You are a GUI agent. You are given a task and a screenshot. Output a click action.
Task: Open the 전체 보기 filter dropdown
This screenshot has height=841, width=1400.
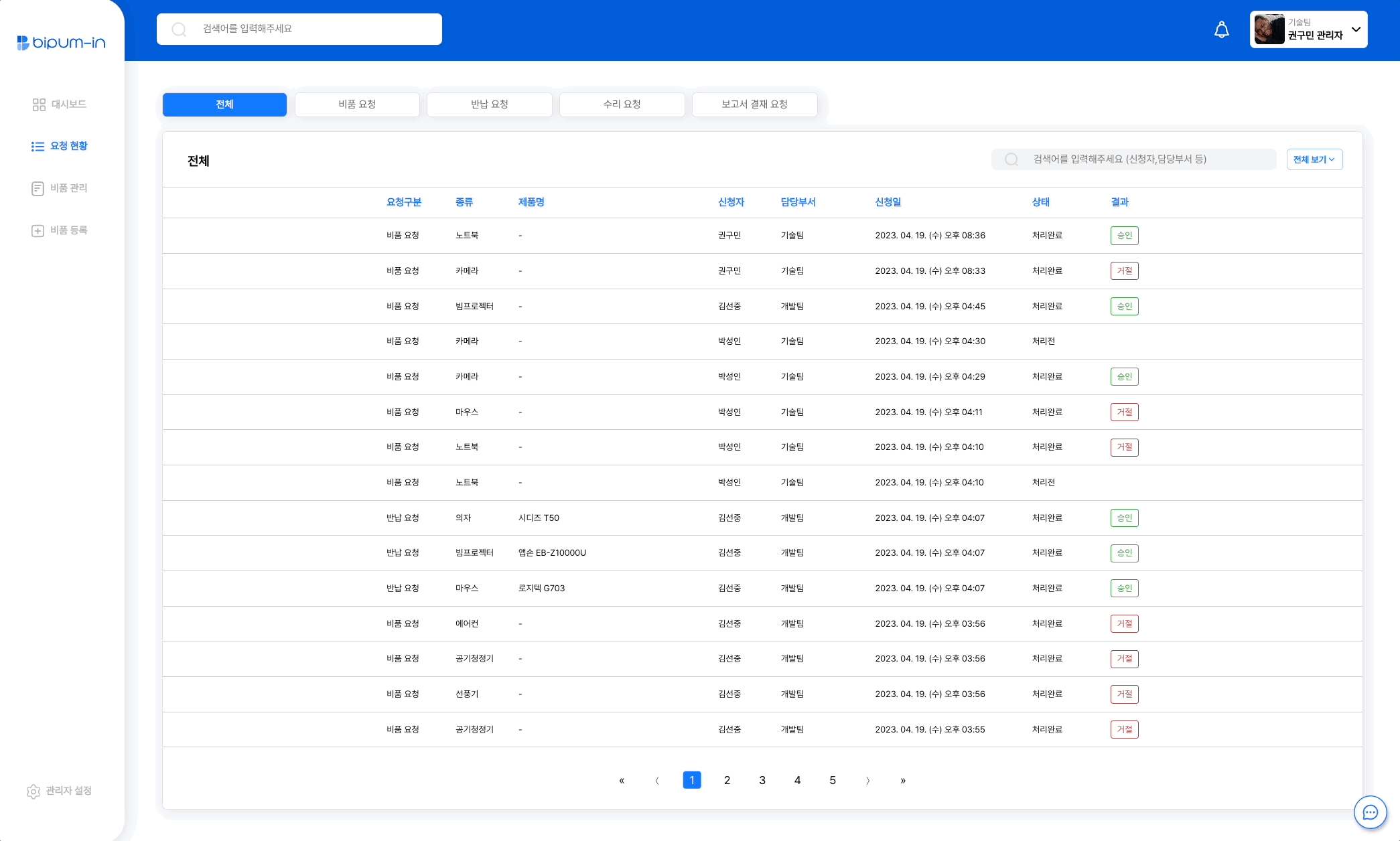(1314, 159)
